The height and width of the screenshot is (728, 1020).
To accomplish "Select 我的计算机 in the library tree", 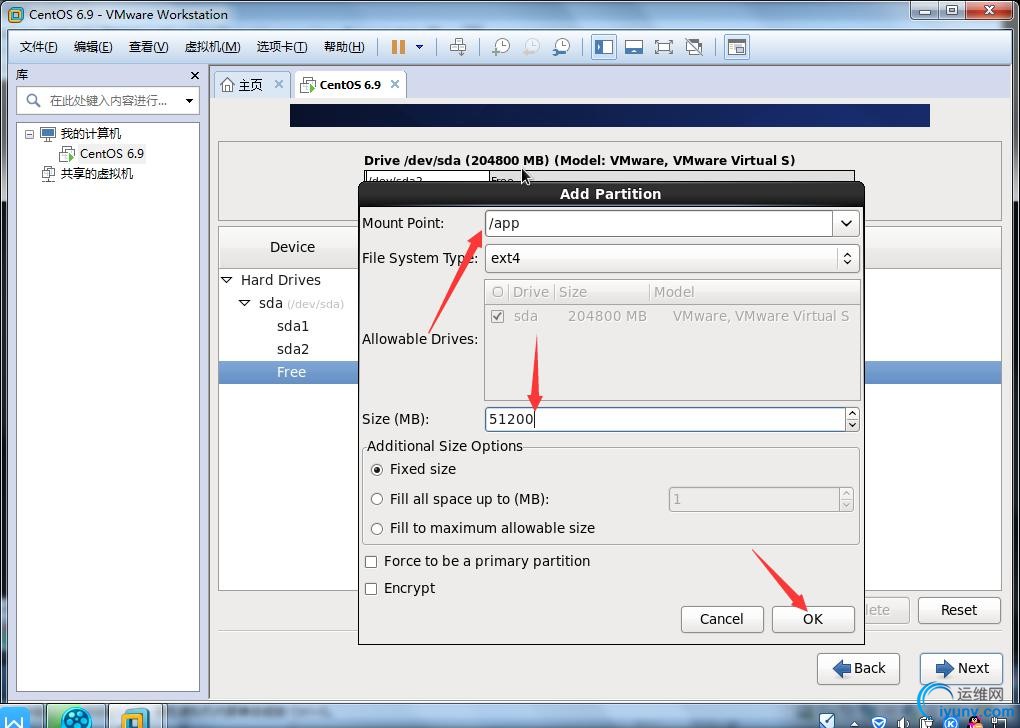I will (90, 134).
